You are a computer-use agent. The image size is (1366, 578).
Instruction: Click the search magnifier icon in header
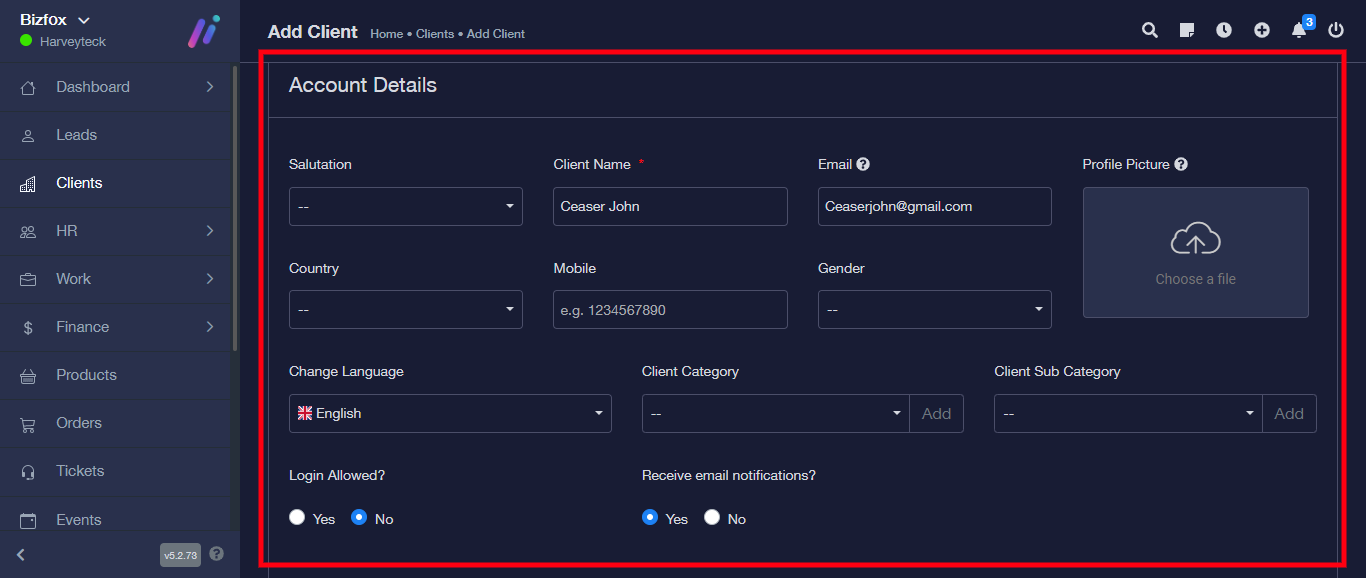pos(1150,30)
